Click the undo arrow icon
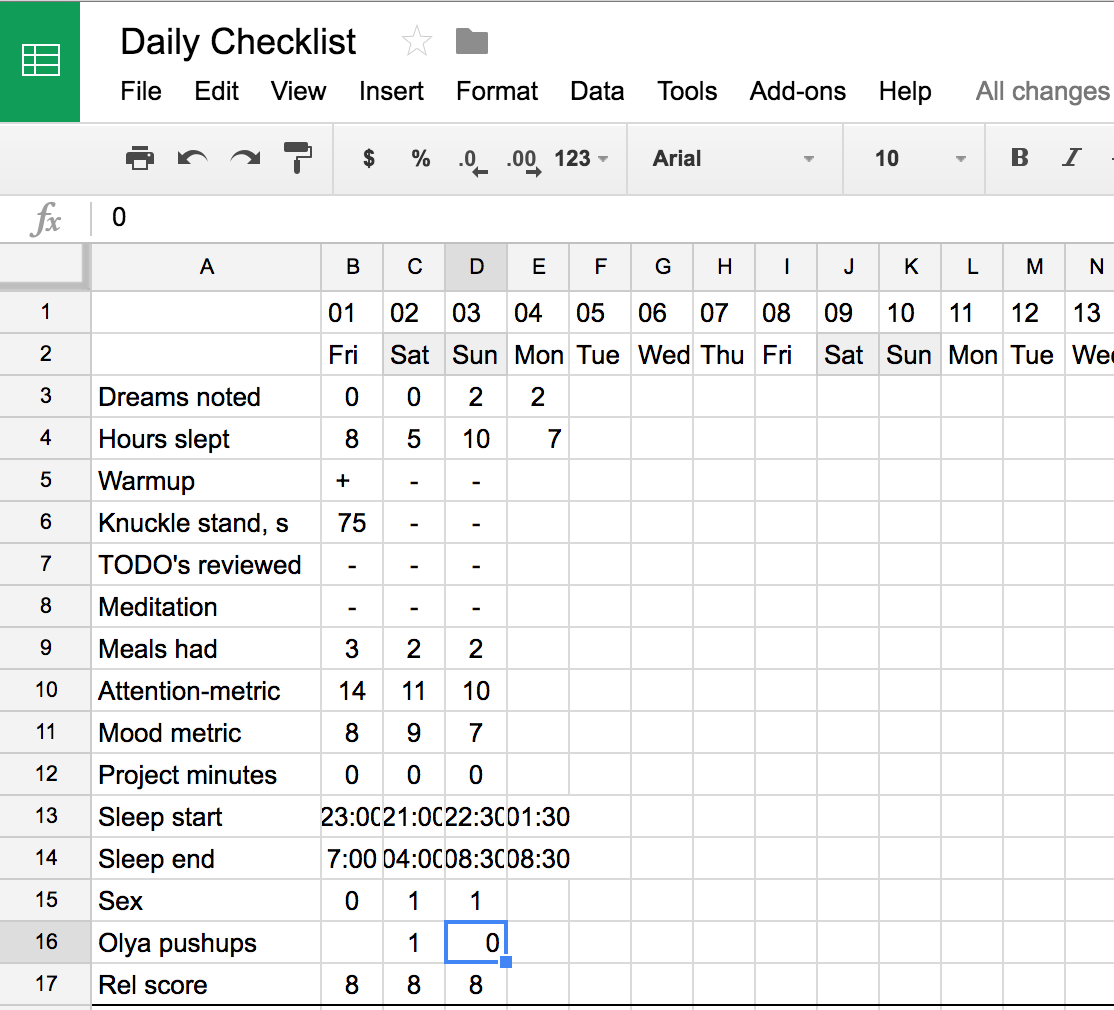 pyautogui.click(x=192, y=158)
